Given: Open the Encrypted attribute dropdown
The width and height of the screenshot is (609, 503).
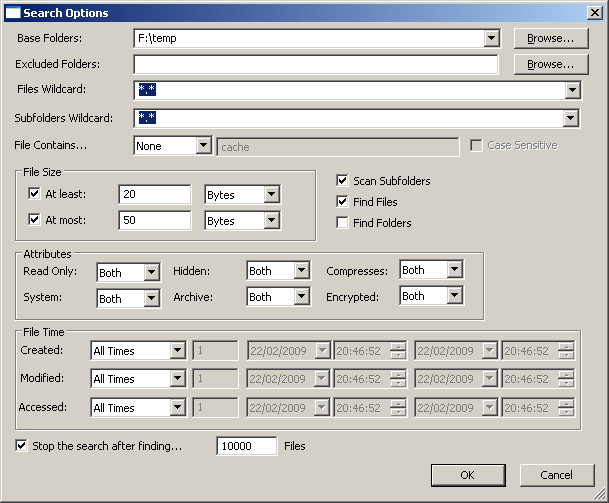Looking at the screenshot, I should (x=454, y=296).
